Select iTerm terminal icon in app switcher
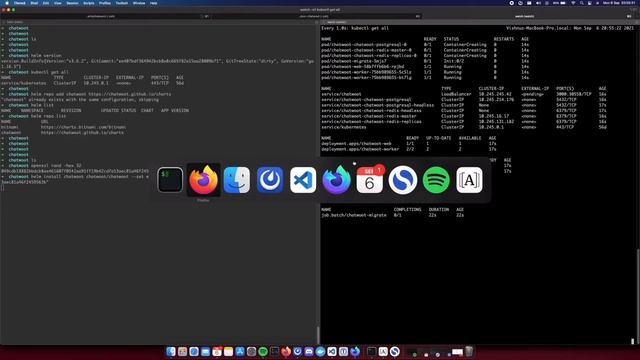Image resolution: width=640 pixels, height=360 pixels. pyautogui.click(x=170, y=180)
